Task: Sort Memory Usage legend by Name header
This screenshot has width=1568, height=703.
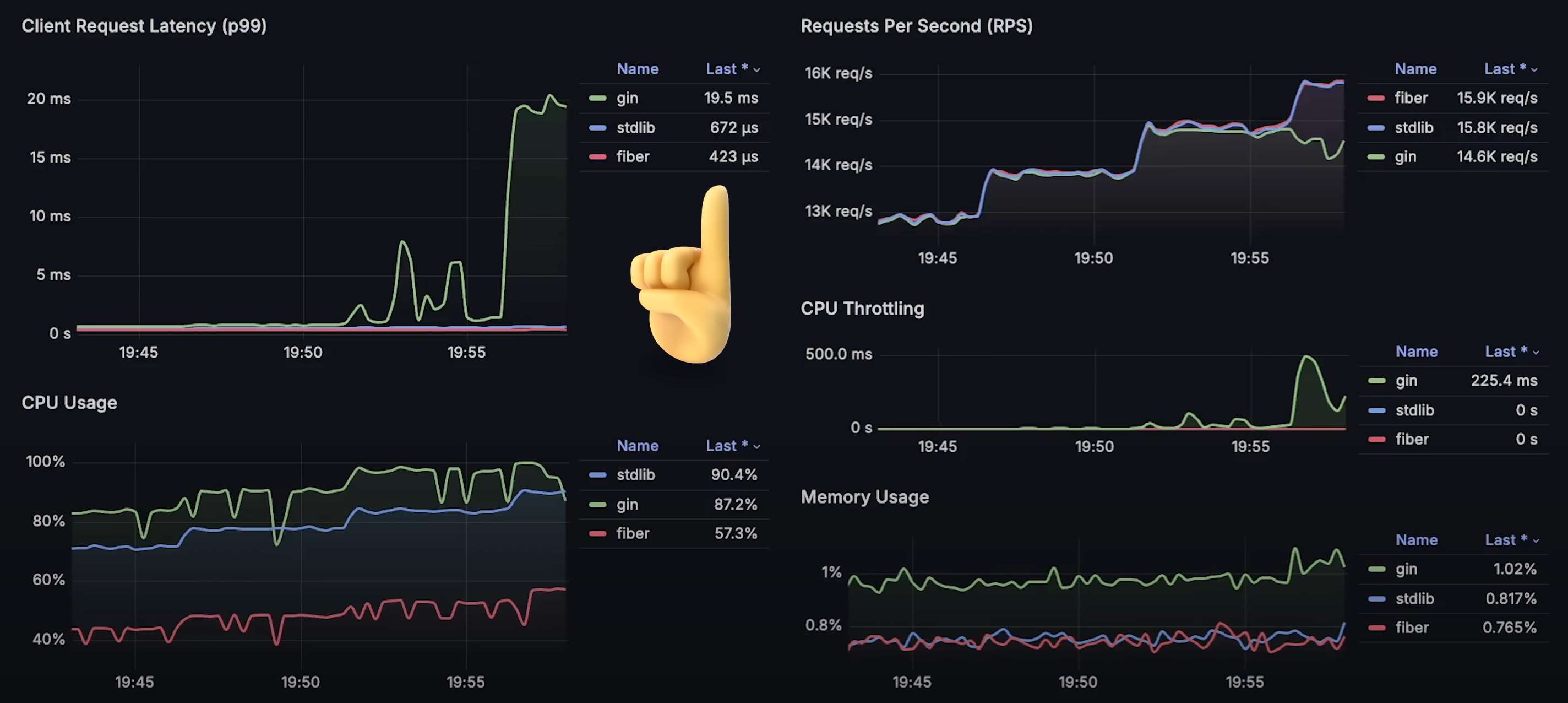Action: [x=1416, y=540]
